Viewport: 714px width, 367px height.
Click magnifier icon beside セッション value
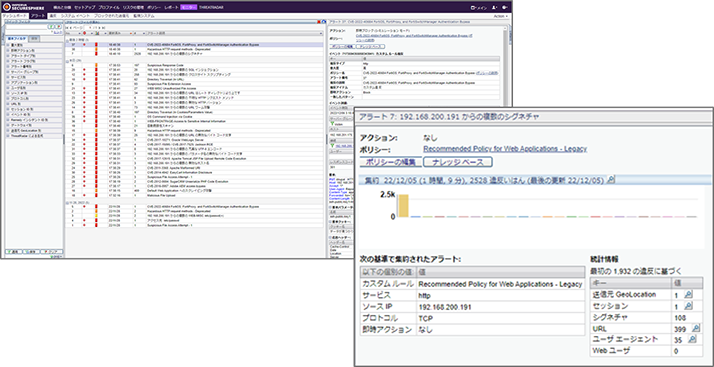(688, 306)
